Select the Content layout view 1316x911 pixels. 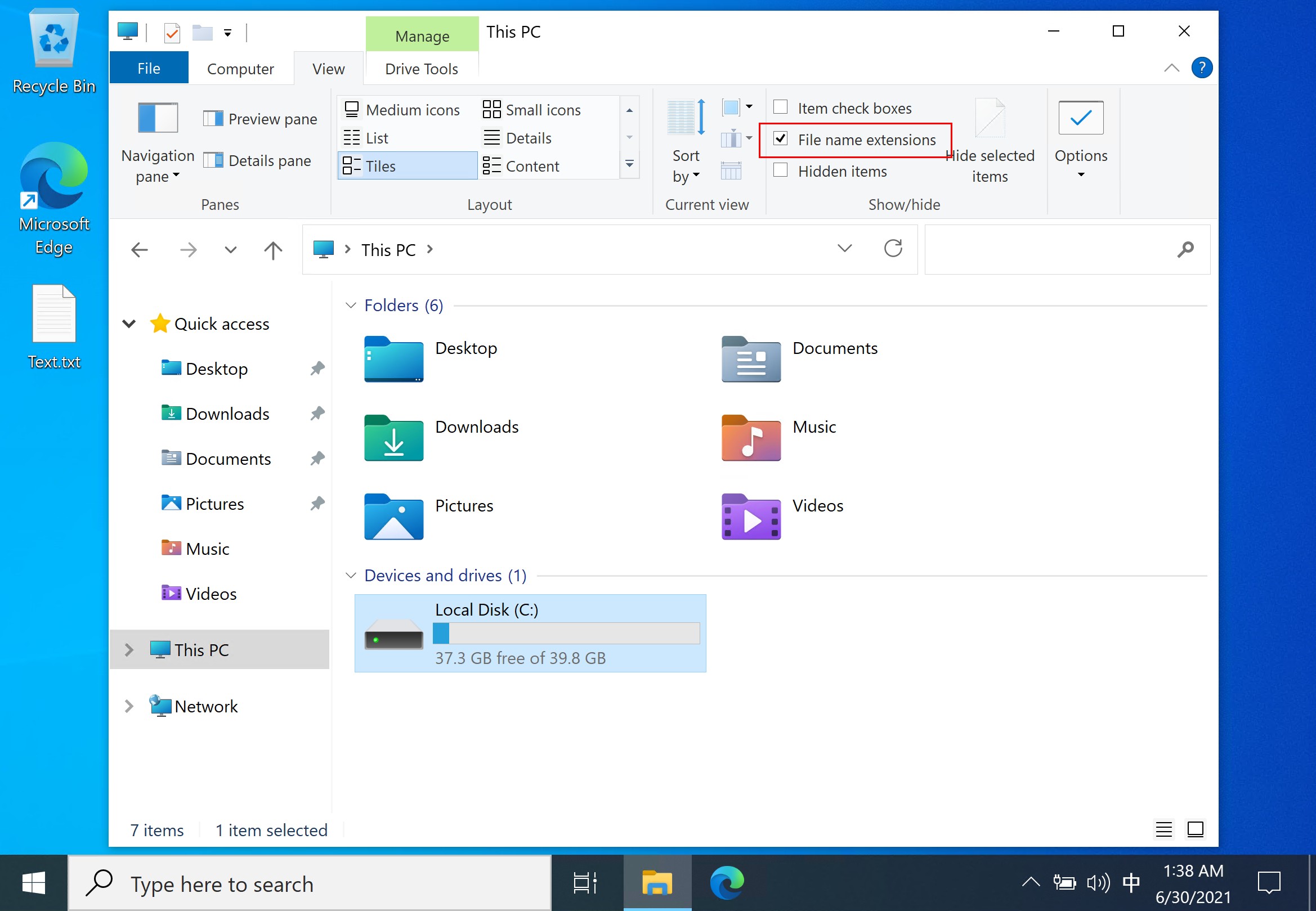click(x=533, y=166)
